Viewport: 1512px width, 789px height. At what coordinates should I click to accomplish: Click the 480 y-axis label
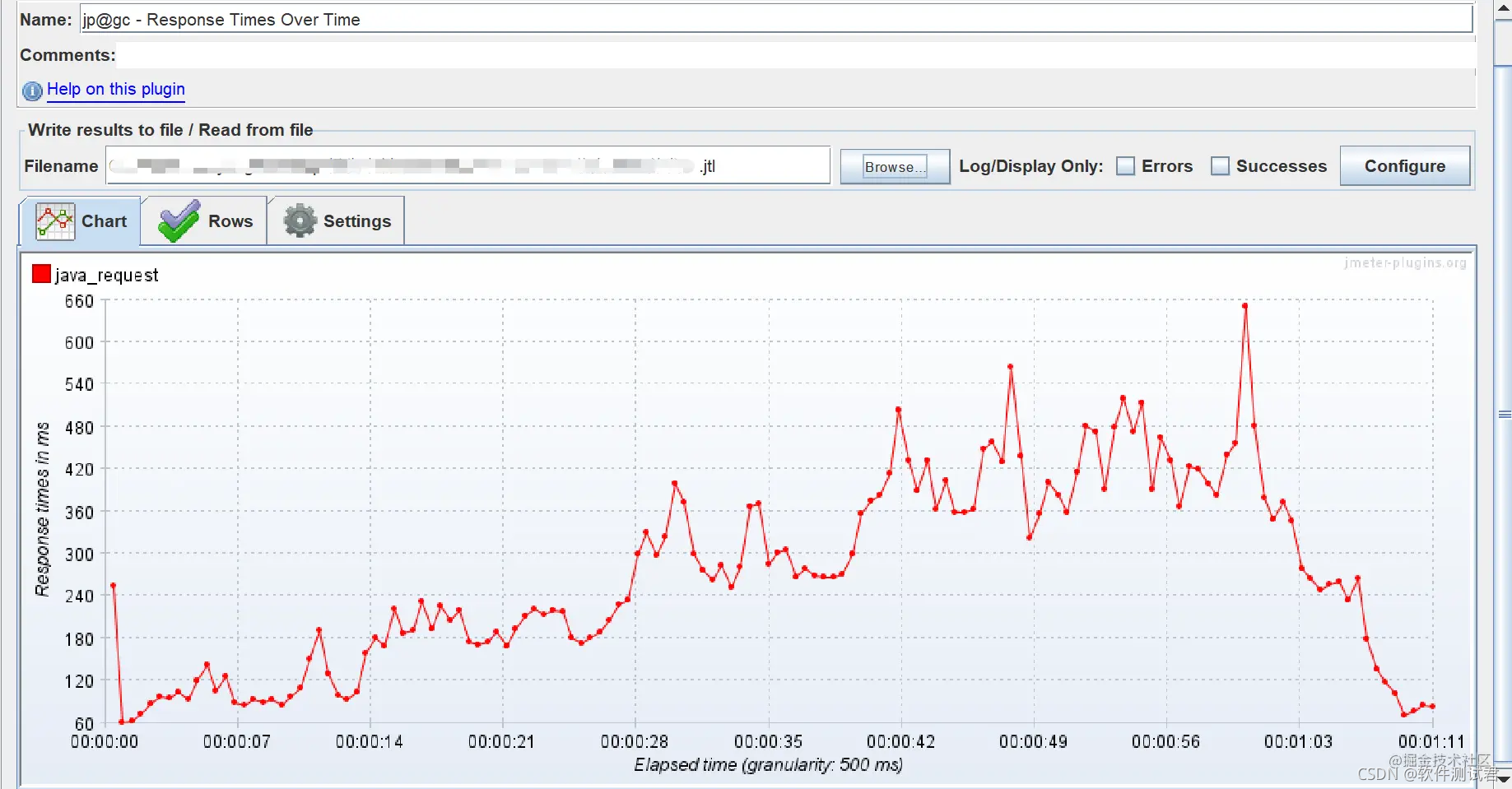79,428
